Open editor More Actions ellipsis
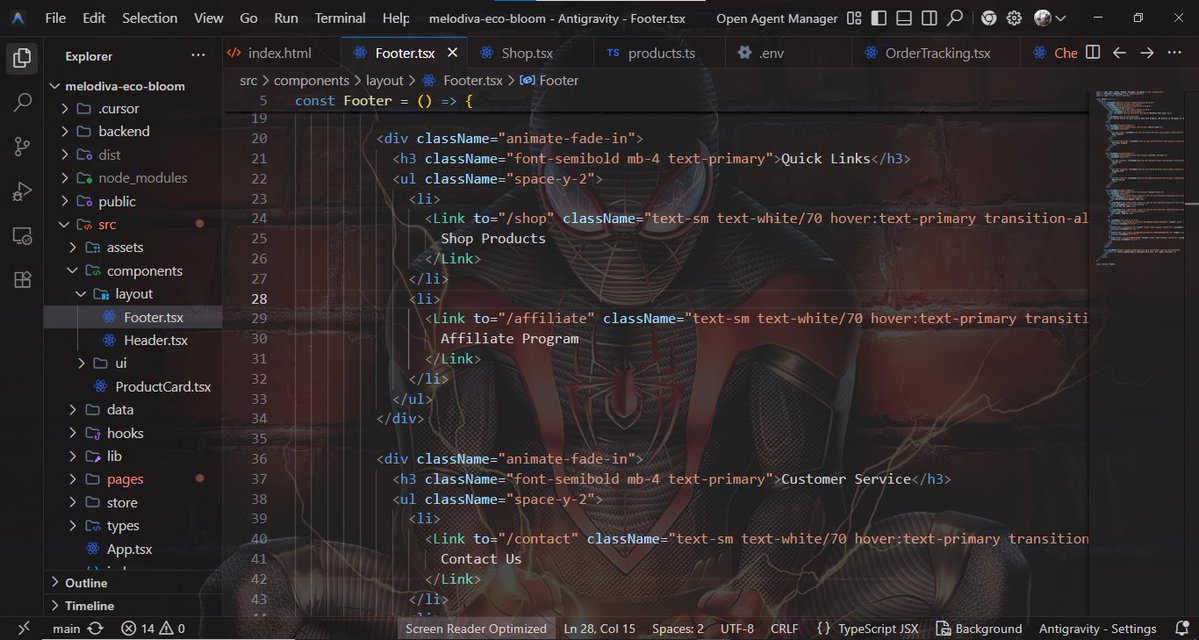 coord(1175,52)
